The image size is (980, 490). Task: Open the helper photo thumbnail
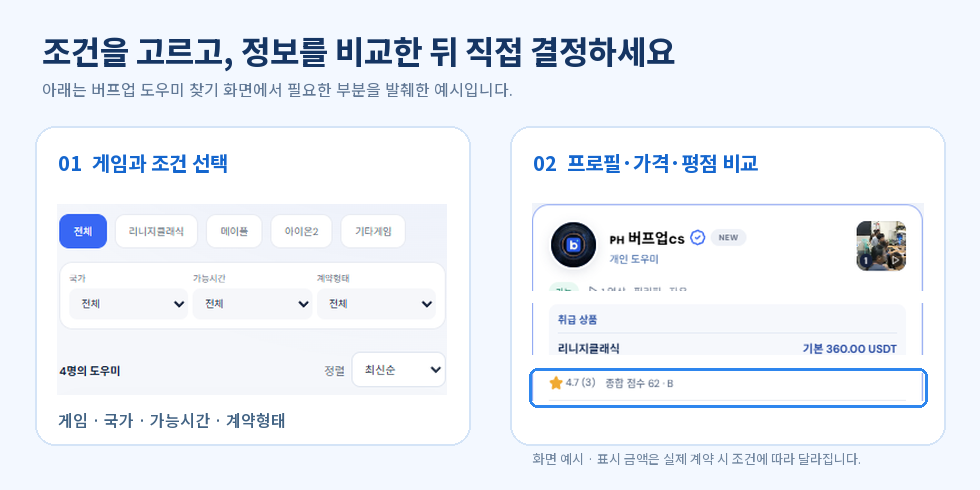(881, 246)
